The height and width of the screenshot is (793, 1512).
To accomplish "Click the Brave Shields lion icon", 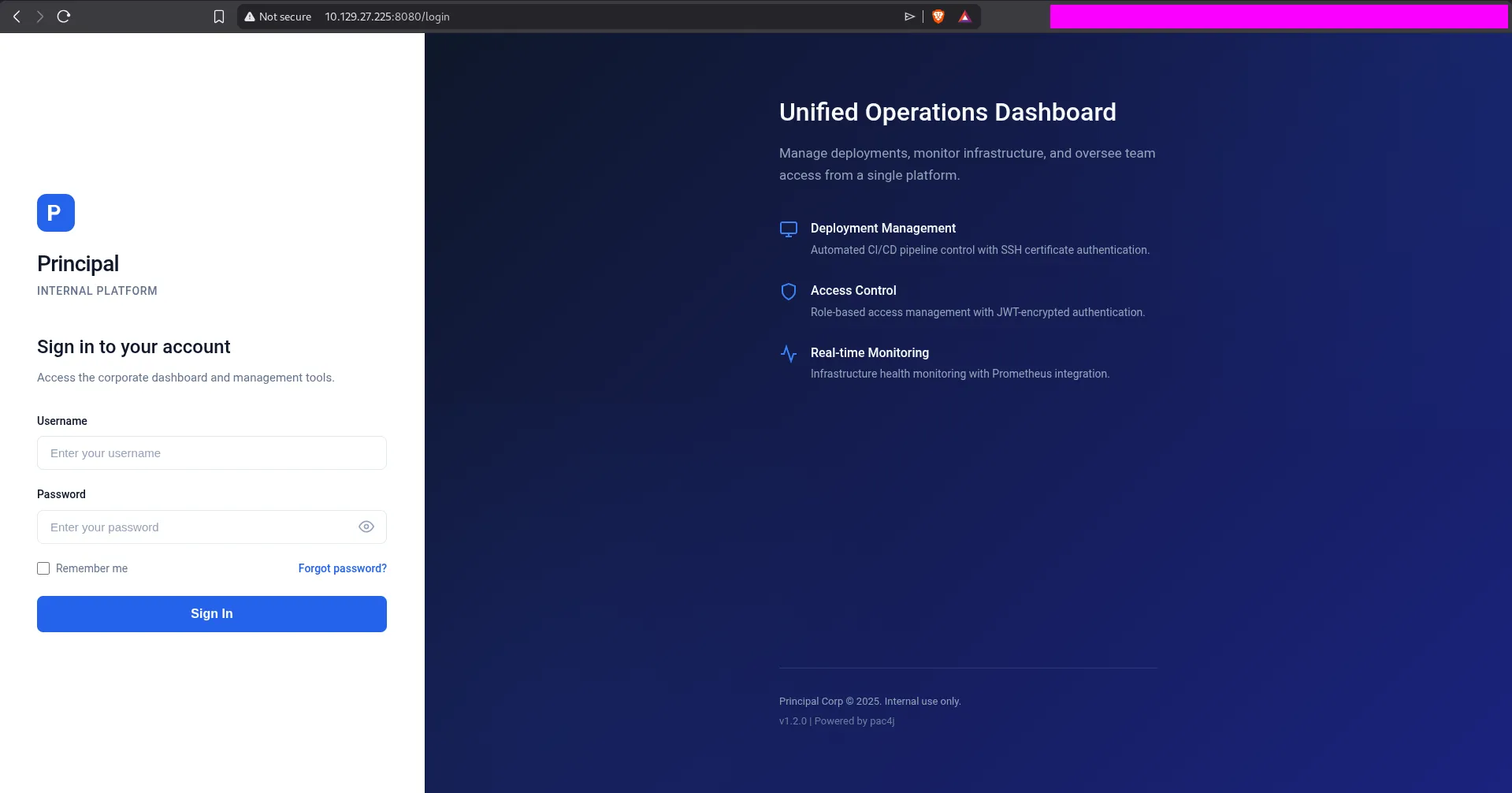I will click(x=938, y=17).
